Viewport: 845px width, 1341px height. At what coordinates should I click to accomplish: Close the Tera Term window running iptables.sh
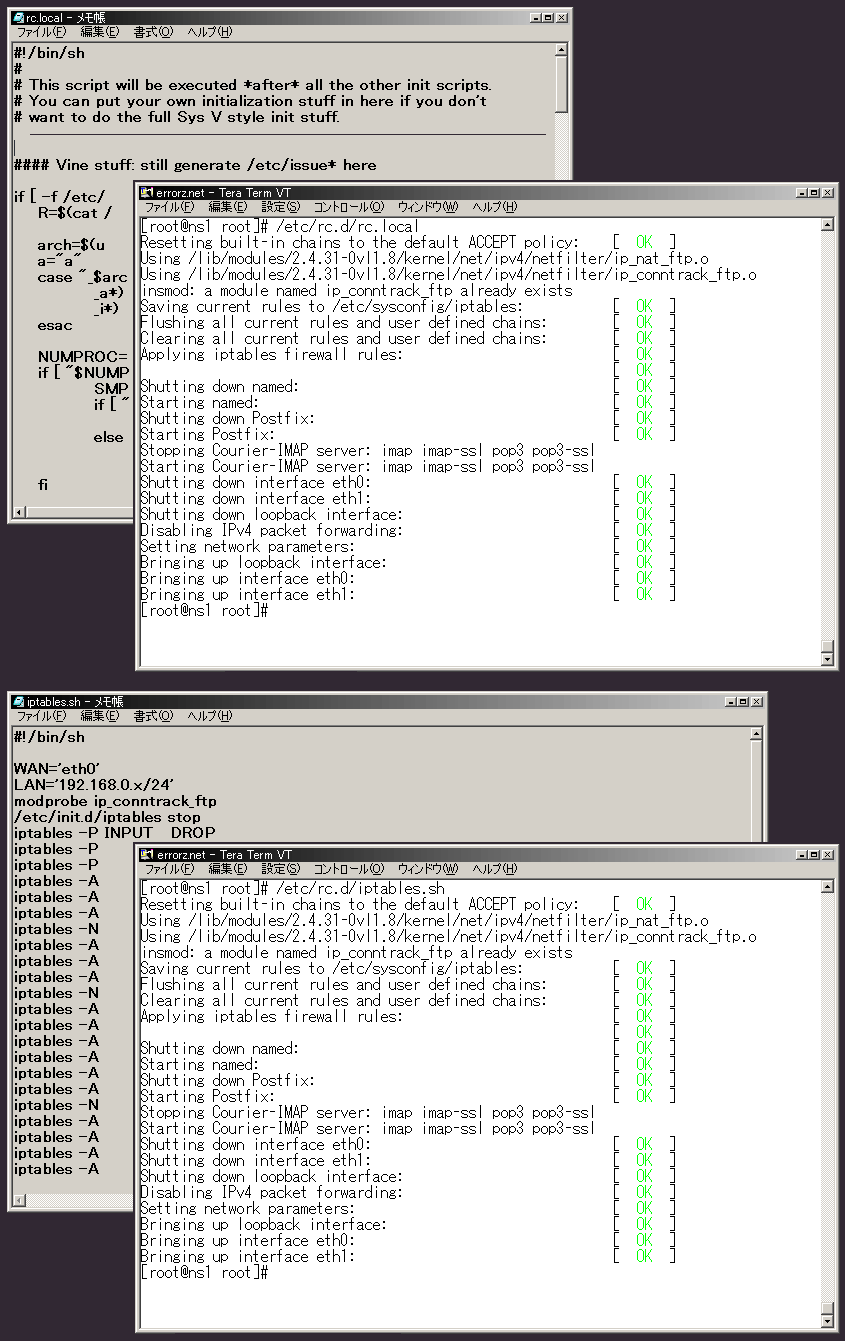827,854
